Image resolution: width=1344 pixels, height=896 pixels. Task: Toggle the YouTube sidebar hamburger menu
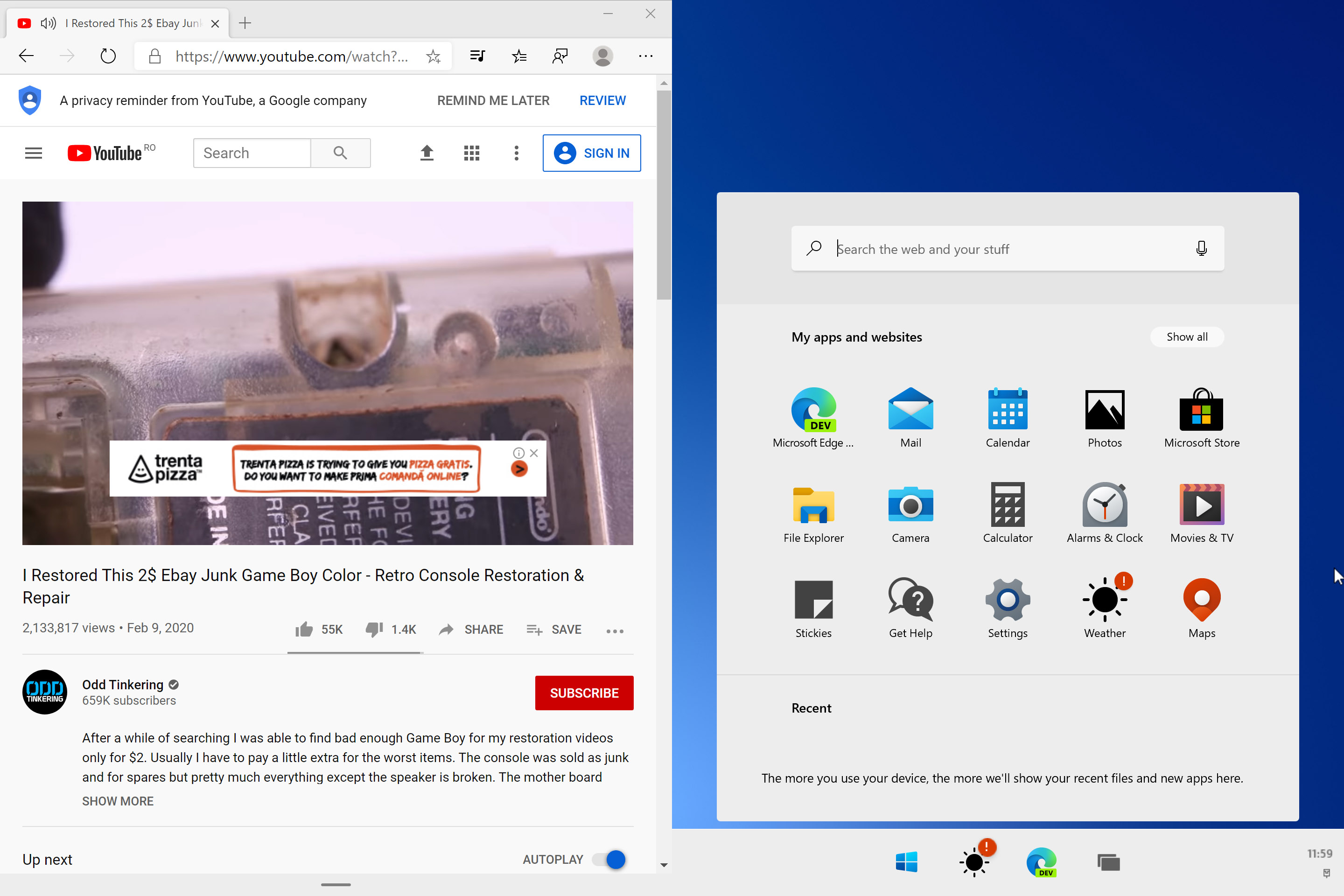(x=33, y=153)
